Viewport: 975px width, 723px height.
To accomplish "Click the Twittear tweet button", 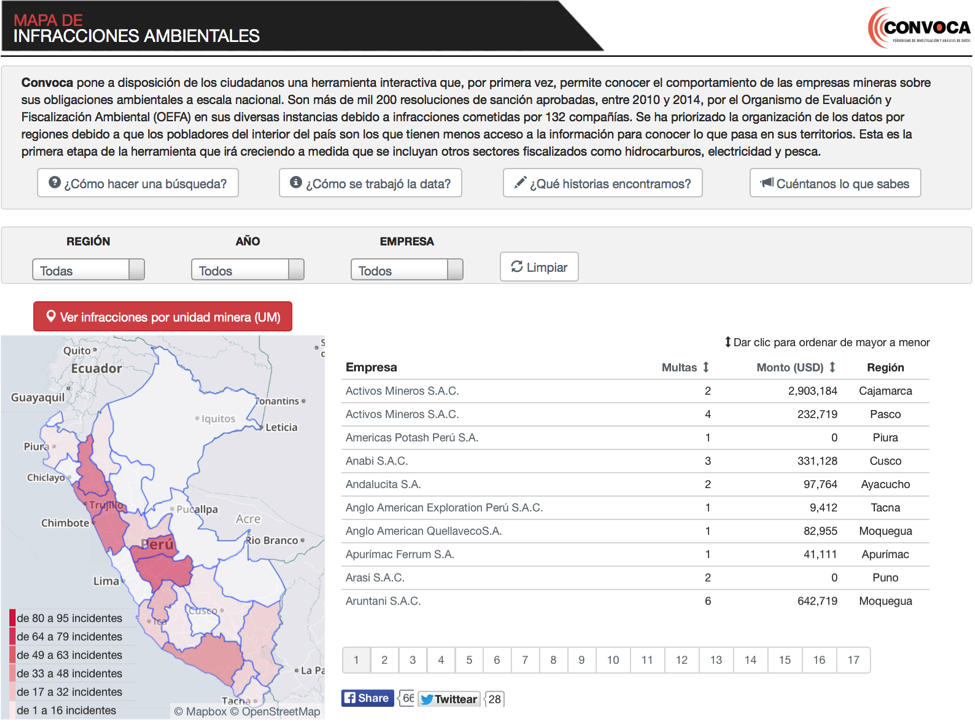I will [x=448, y=699].
